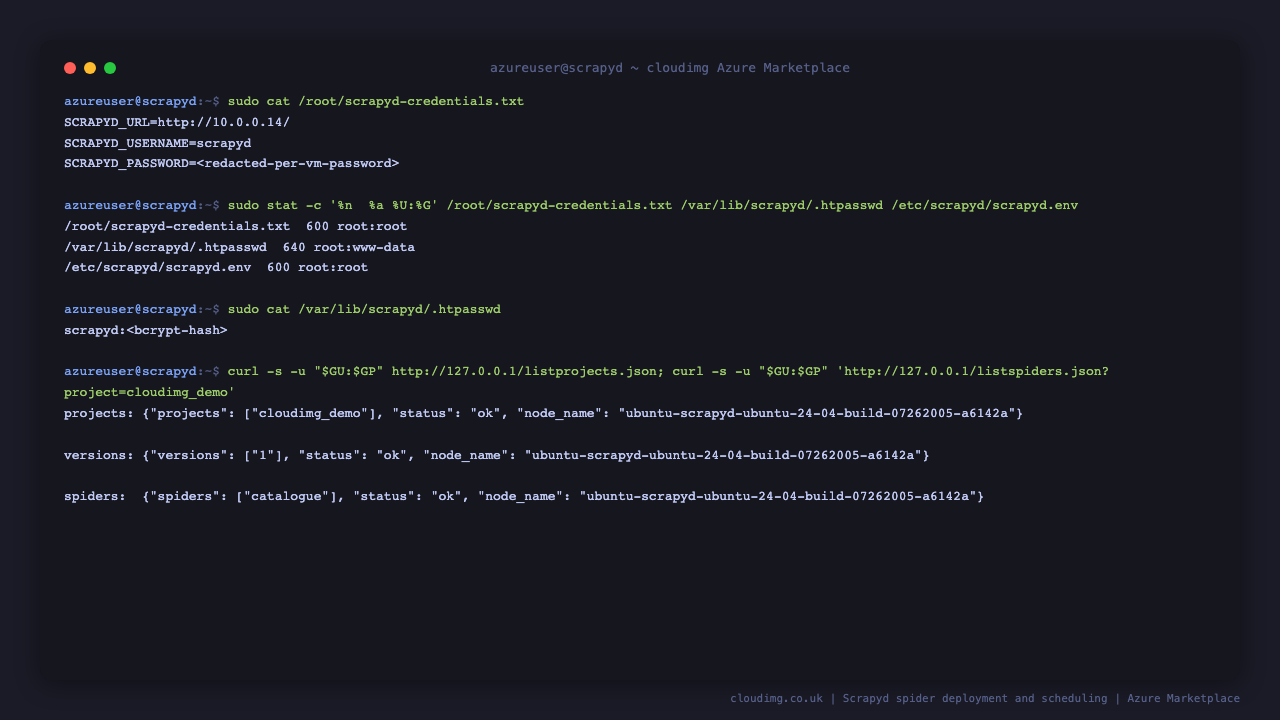Click the green maximize window dot
The width and height of the screenshot is (1280, 720).
(x=110, y=68)
